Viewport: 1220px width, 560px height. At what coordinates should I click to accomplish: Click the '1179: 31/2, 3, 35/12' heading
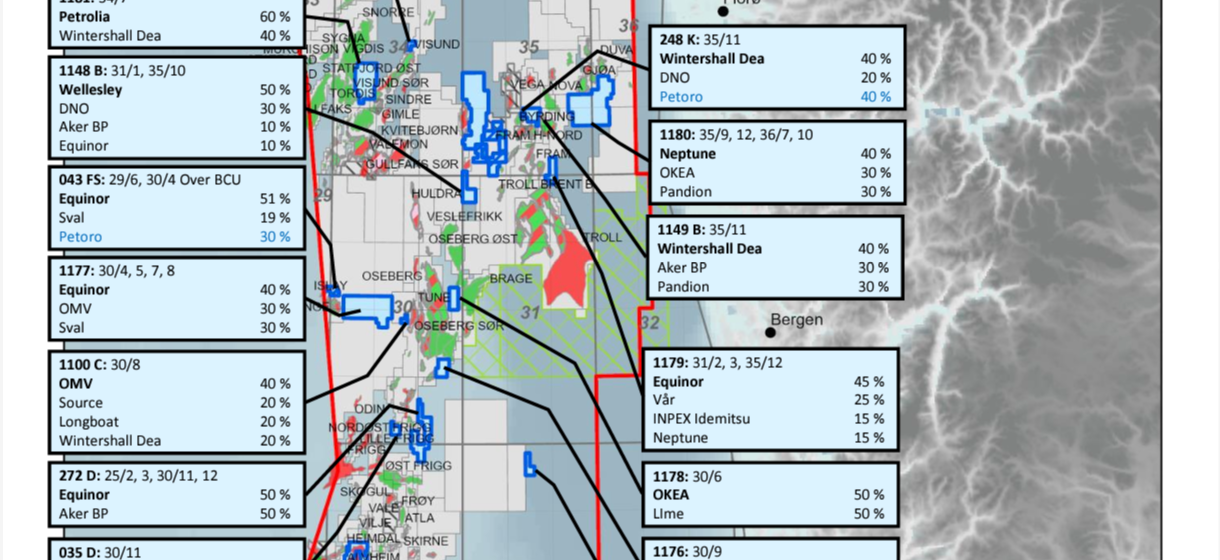pos(719,362)
